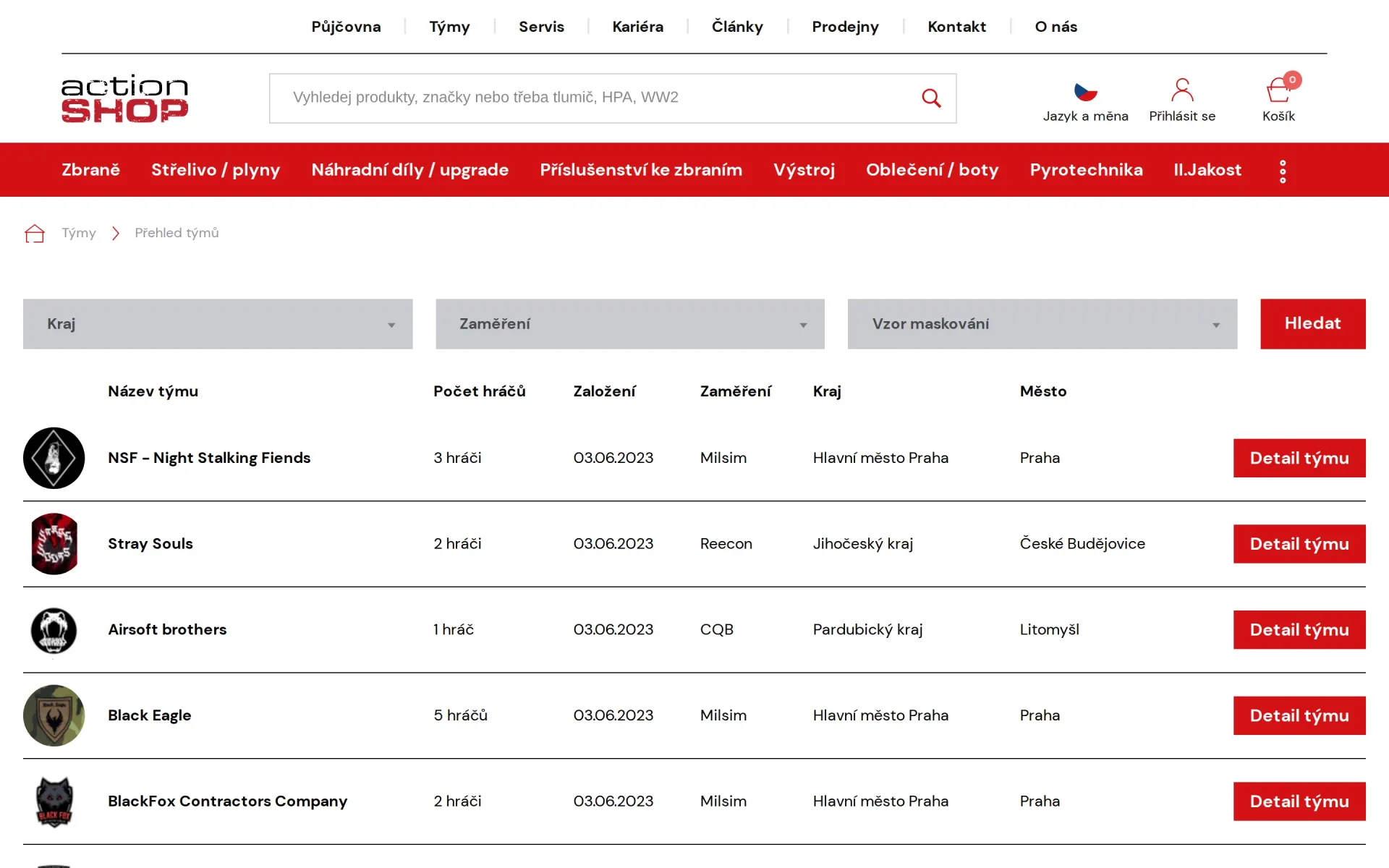The width and height of the screenshot is (1389, 868).
Task: Select the Výstroj category
Action: point(804,170)
